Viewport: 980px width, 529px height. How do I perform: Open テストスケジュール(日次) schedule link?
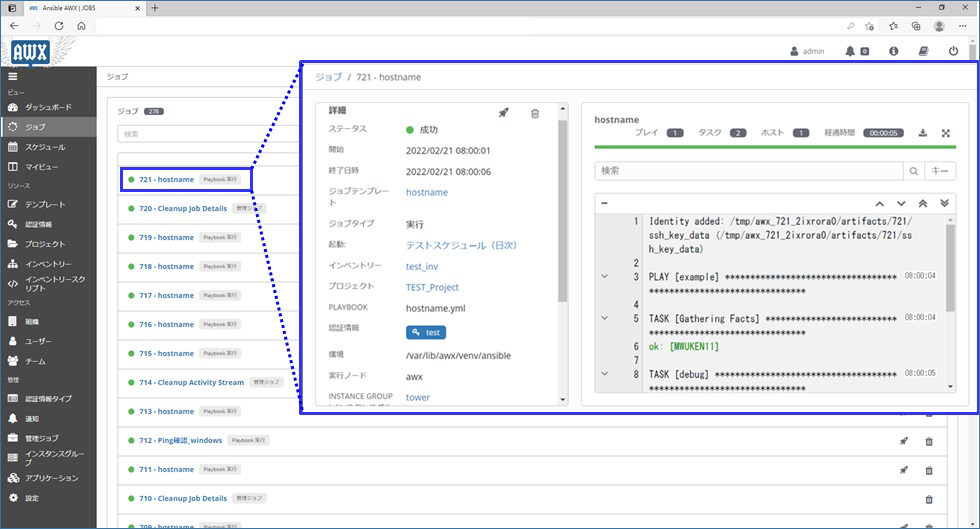point(461,245)
